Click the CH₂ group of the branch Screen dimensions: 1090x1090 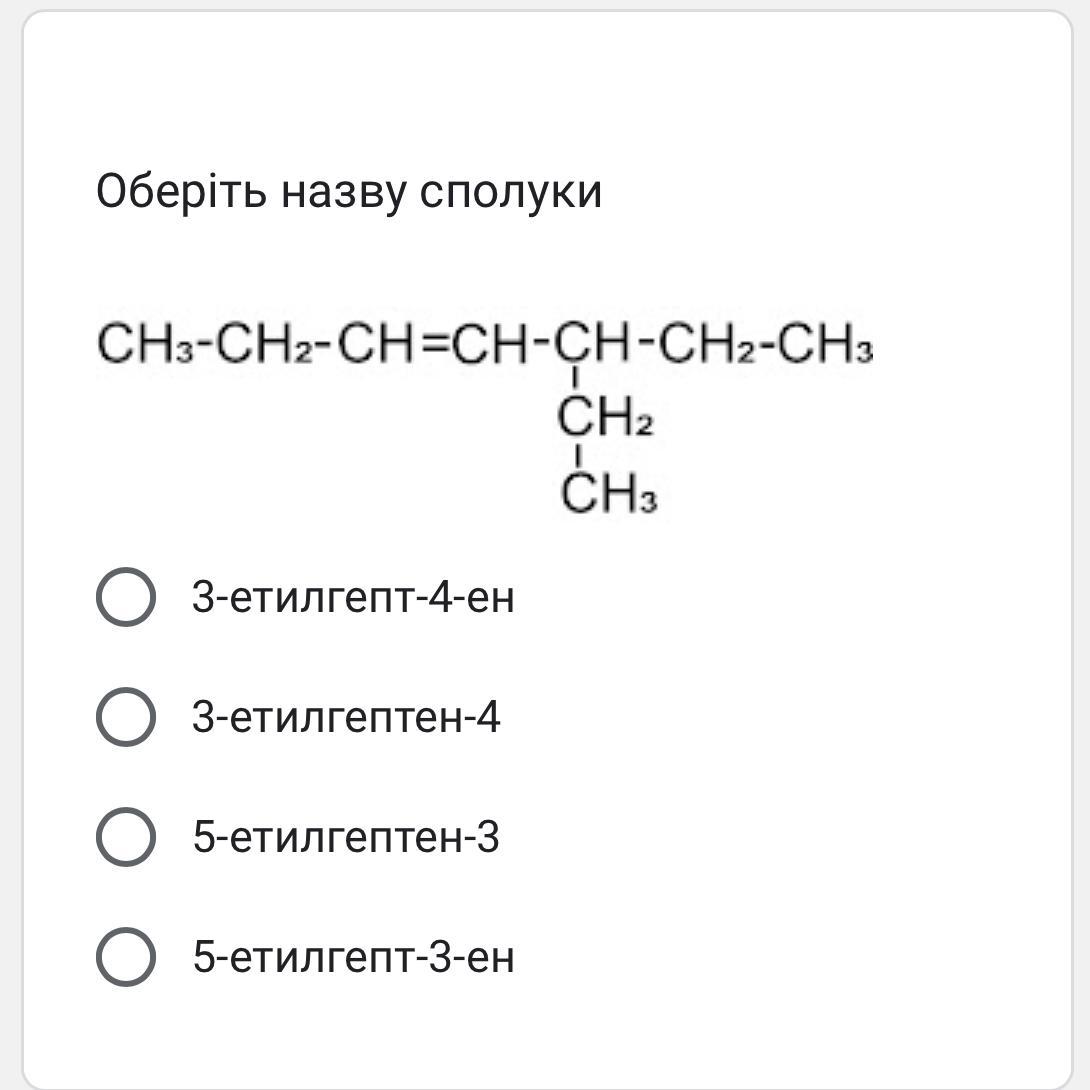tap(605, 416)
